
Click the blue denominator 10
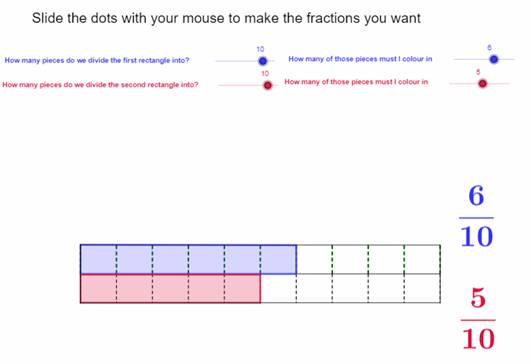tap(477, 237)
